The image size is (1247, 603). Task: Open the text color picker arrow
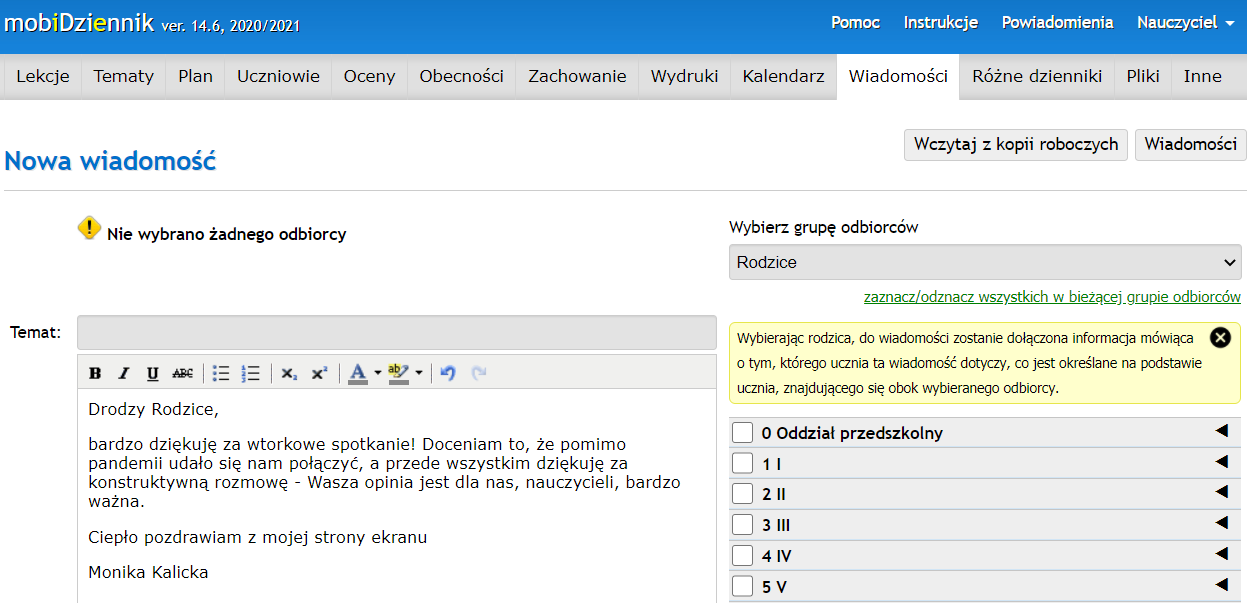click(x=378, y=373)
